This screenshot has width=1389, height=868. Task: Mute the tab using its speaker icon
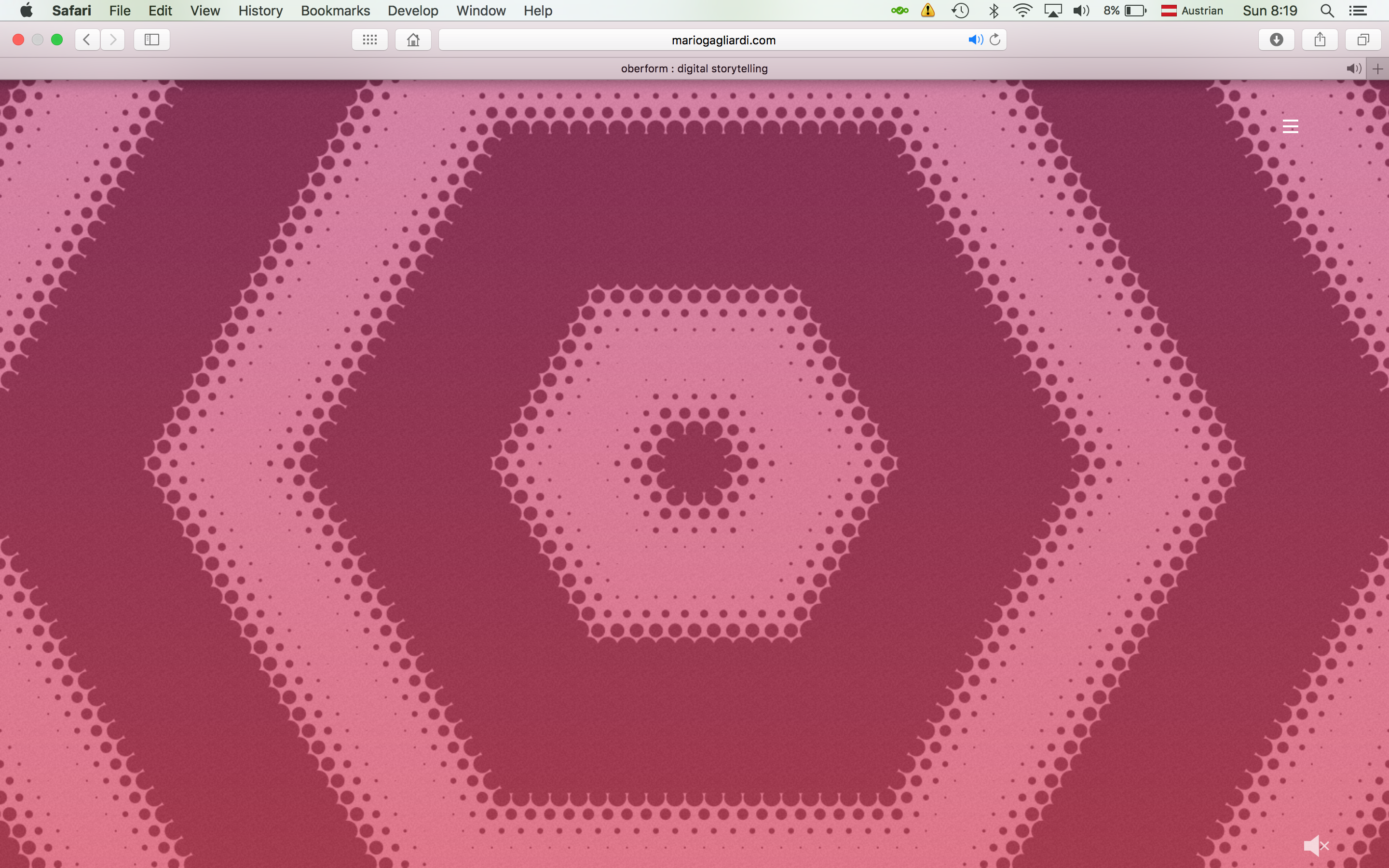coord(1353,69)
